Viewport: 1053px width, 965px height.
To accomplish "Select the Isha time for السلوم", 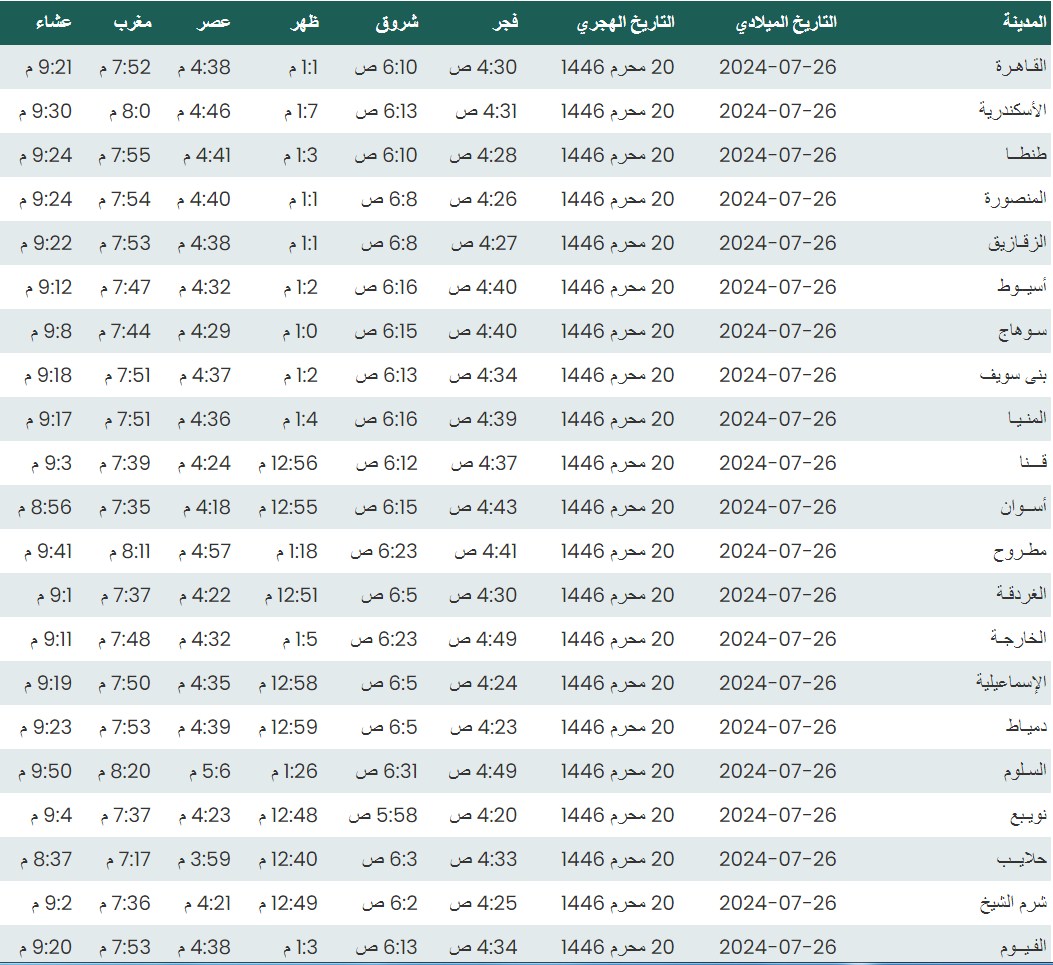I will (46, 771).
